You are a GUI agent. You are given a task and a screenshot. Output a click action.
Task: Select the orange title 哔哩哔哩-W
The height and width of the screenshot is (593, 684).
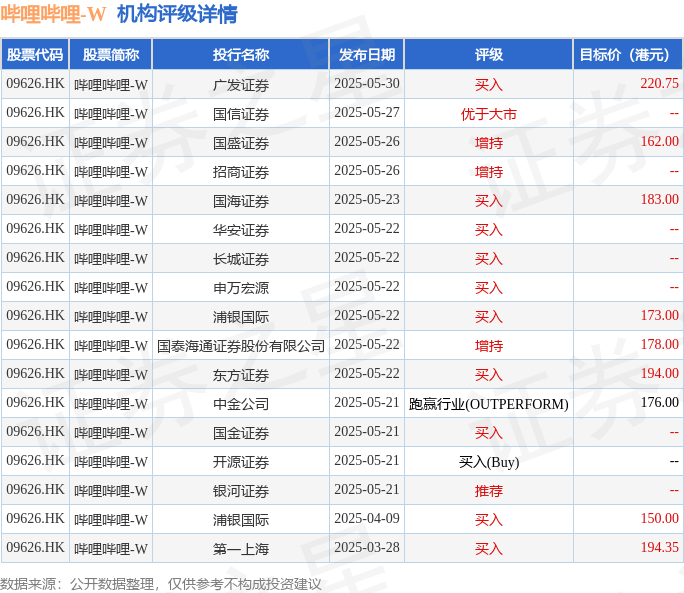[53, 14]
